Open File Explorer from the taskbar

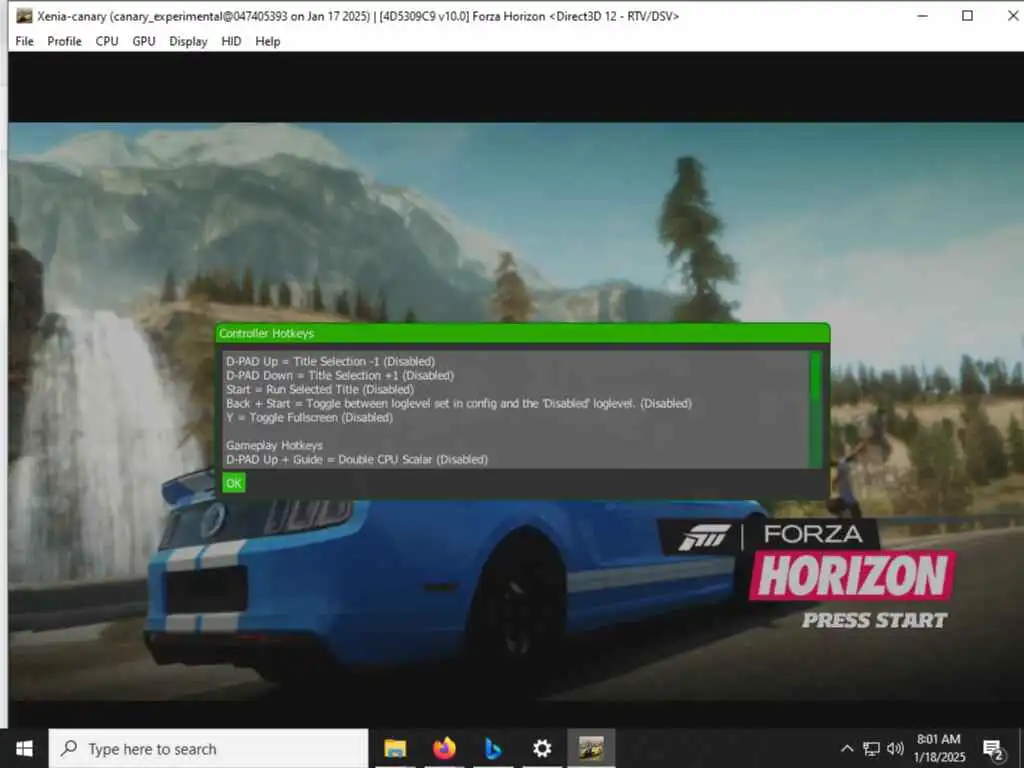395,748
